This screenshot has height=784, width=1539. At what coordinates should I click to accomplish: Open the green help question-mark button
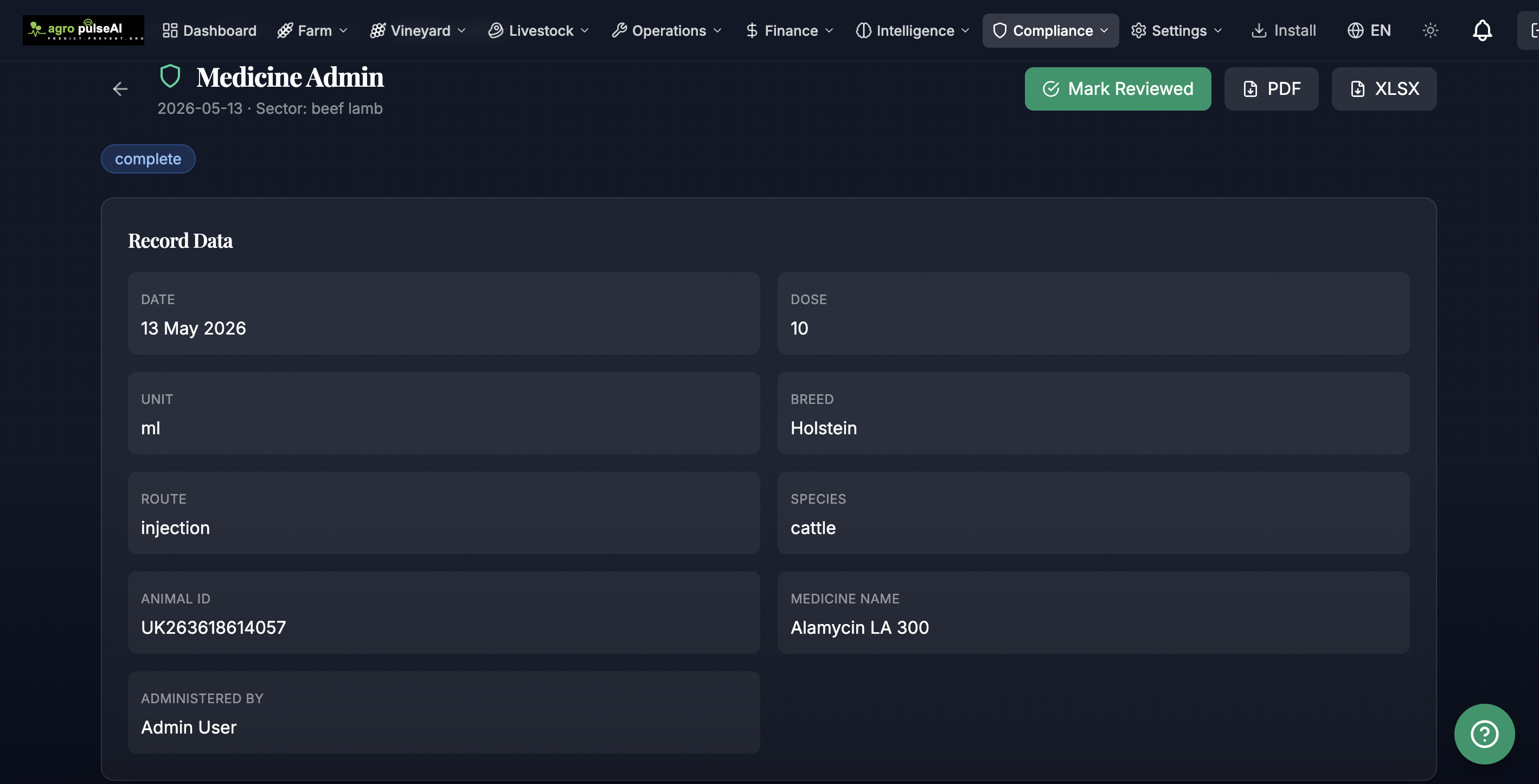1484,734
